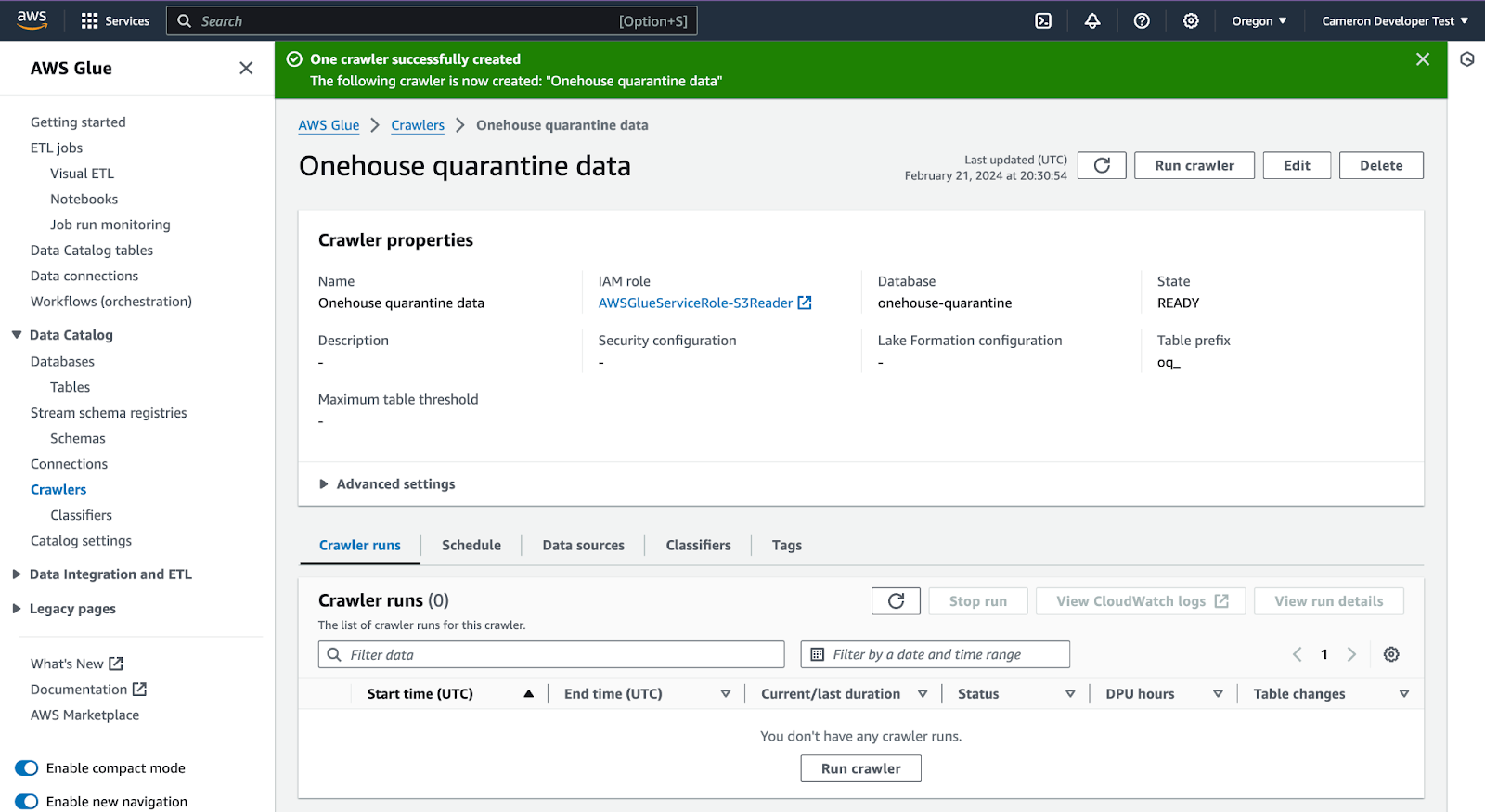
Task: Open the AWS logo home link
Action: (32, 20)
